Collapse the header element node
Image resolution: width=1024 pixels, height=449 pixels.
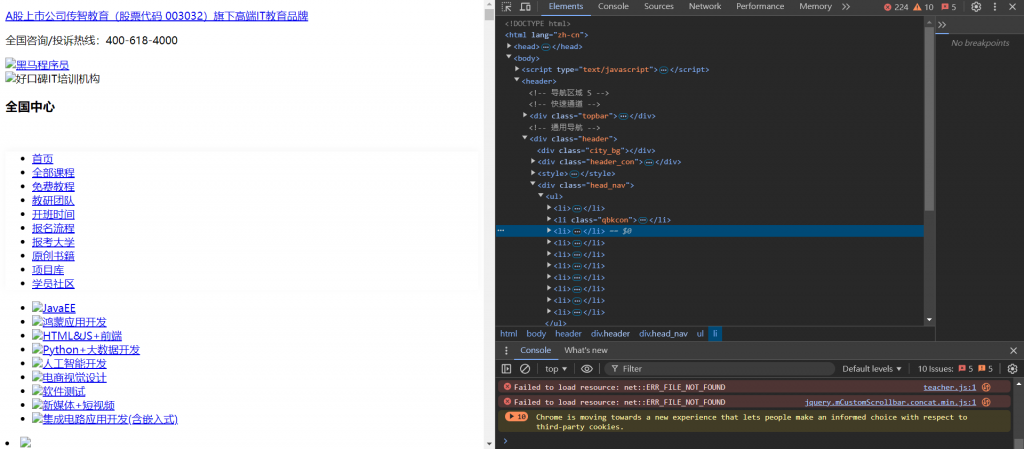(517, 80)
